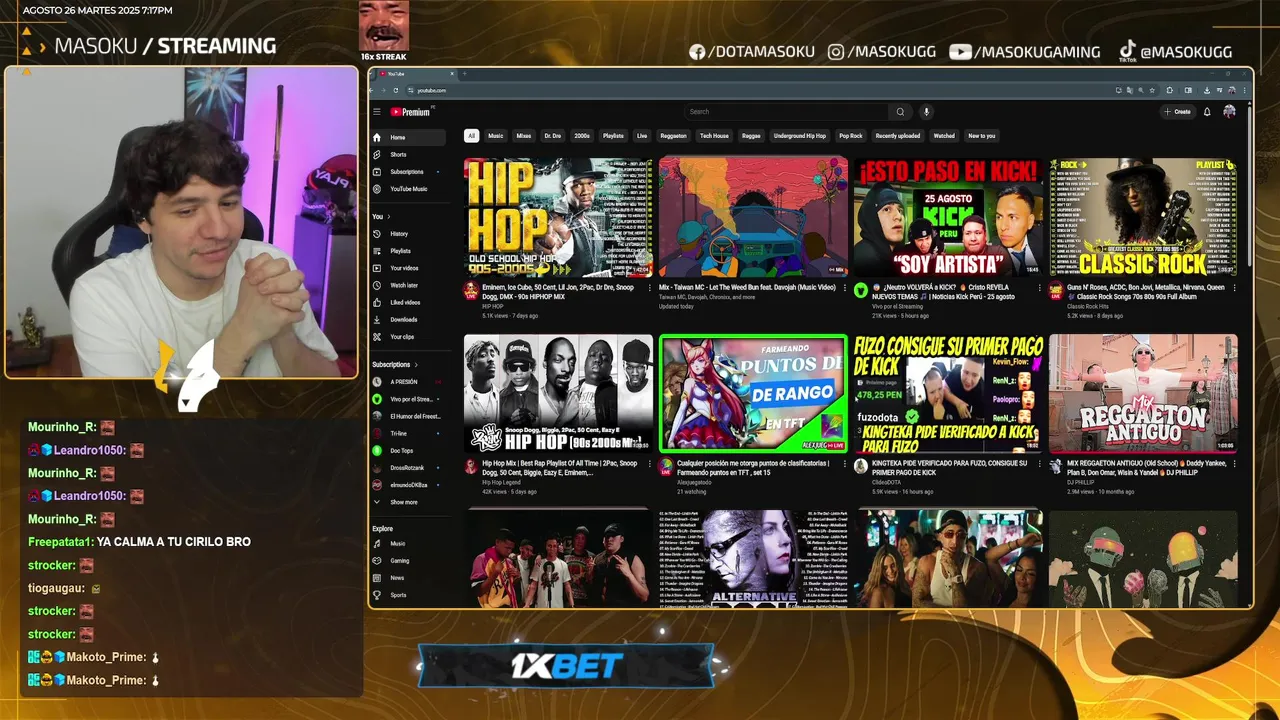
Task: Open Playlists in the sidebar
Action: tap(408, 250)
